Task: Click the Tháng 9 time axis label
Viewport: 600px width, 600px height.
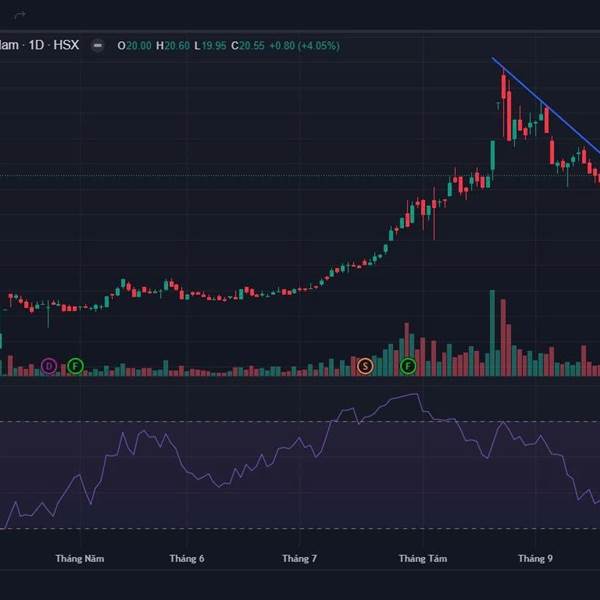Action: pyautogui.click(x=535, y=559)
